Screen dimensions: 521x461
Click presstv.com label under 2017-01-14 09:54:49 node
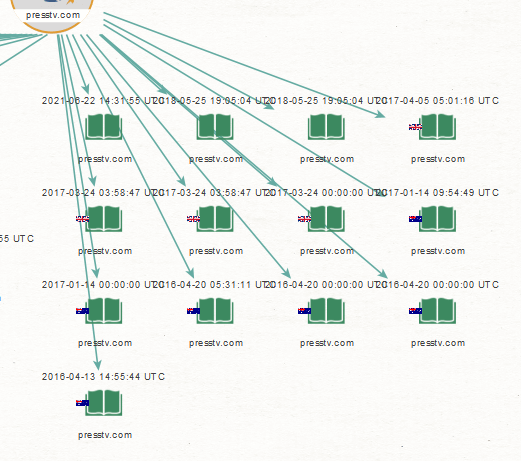tap(438, 251)
